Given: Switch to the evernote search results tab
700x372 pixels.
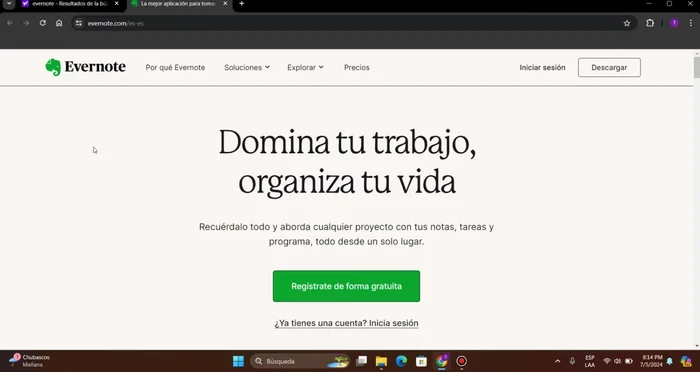Looking at the screenshot, I should pyautogui.click(x=71, y=4).
